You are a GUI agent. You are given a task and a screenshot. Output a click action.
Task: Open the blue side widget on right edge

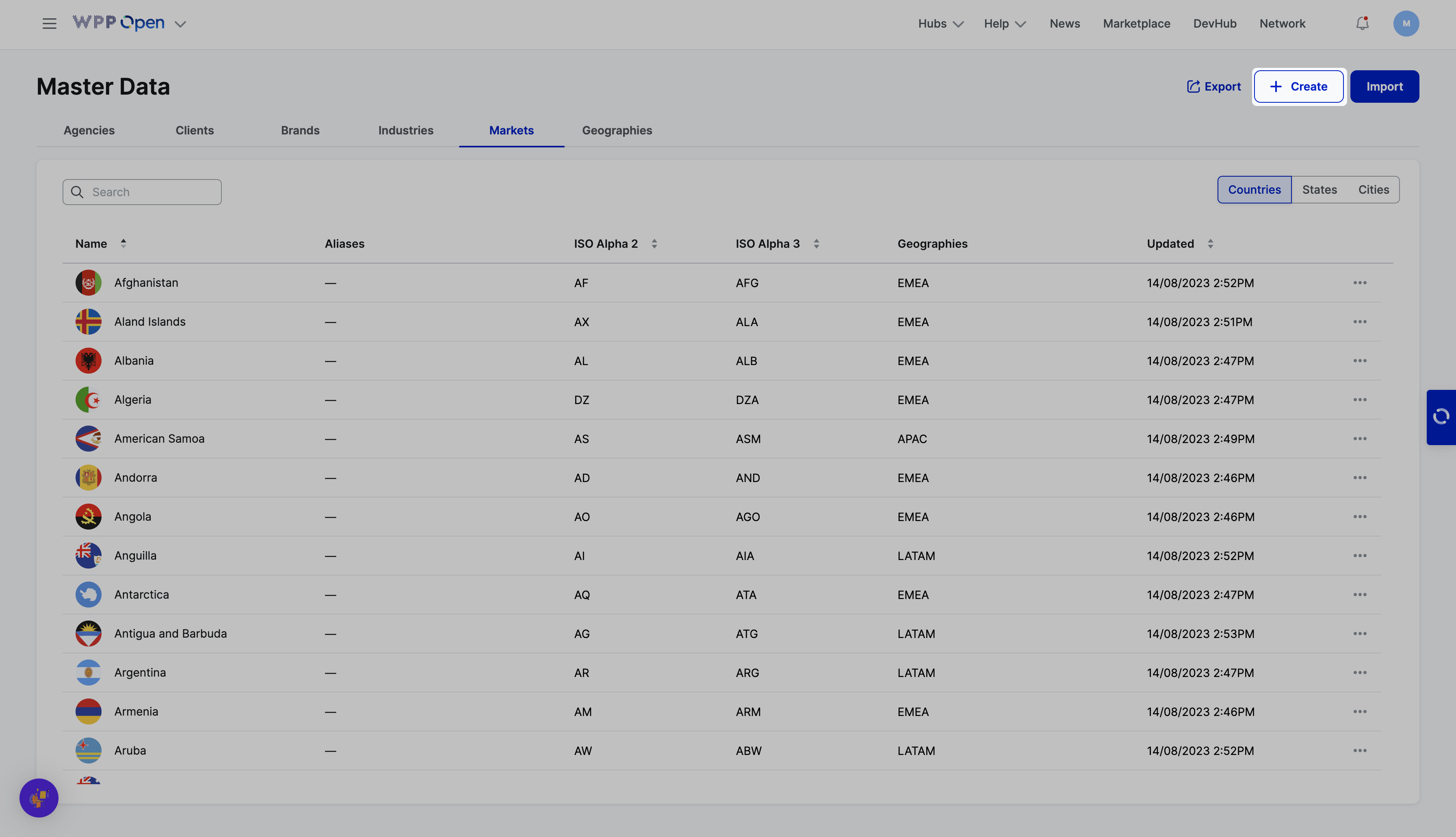1441,417
